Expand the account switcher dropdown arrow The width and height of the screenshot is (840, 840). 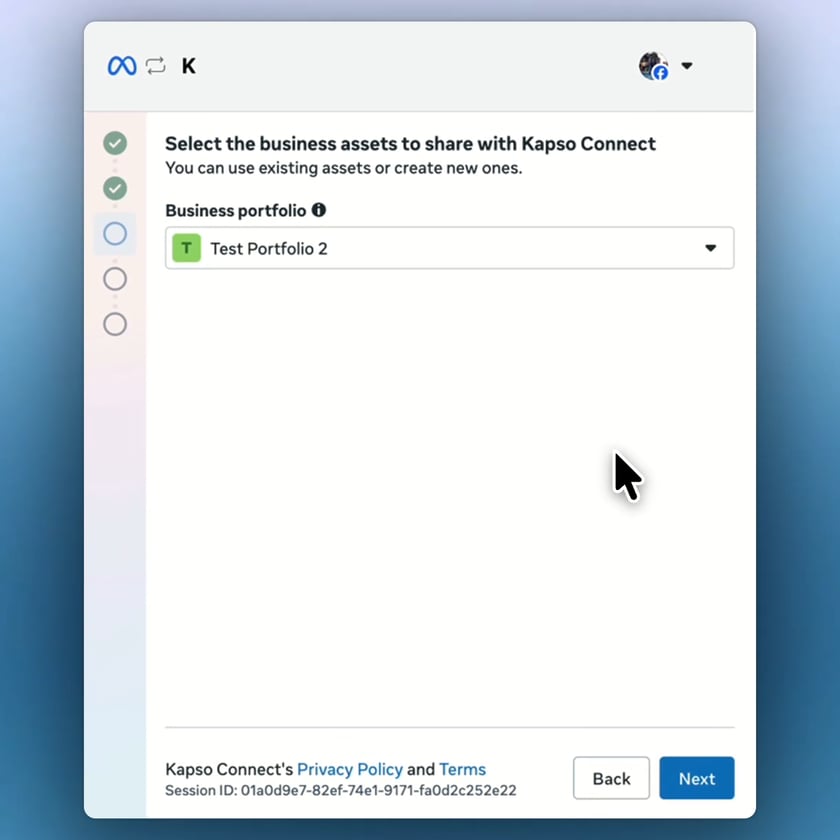click(x=687, y=66)
